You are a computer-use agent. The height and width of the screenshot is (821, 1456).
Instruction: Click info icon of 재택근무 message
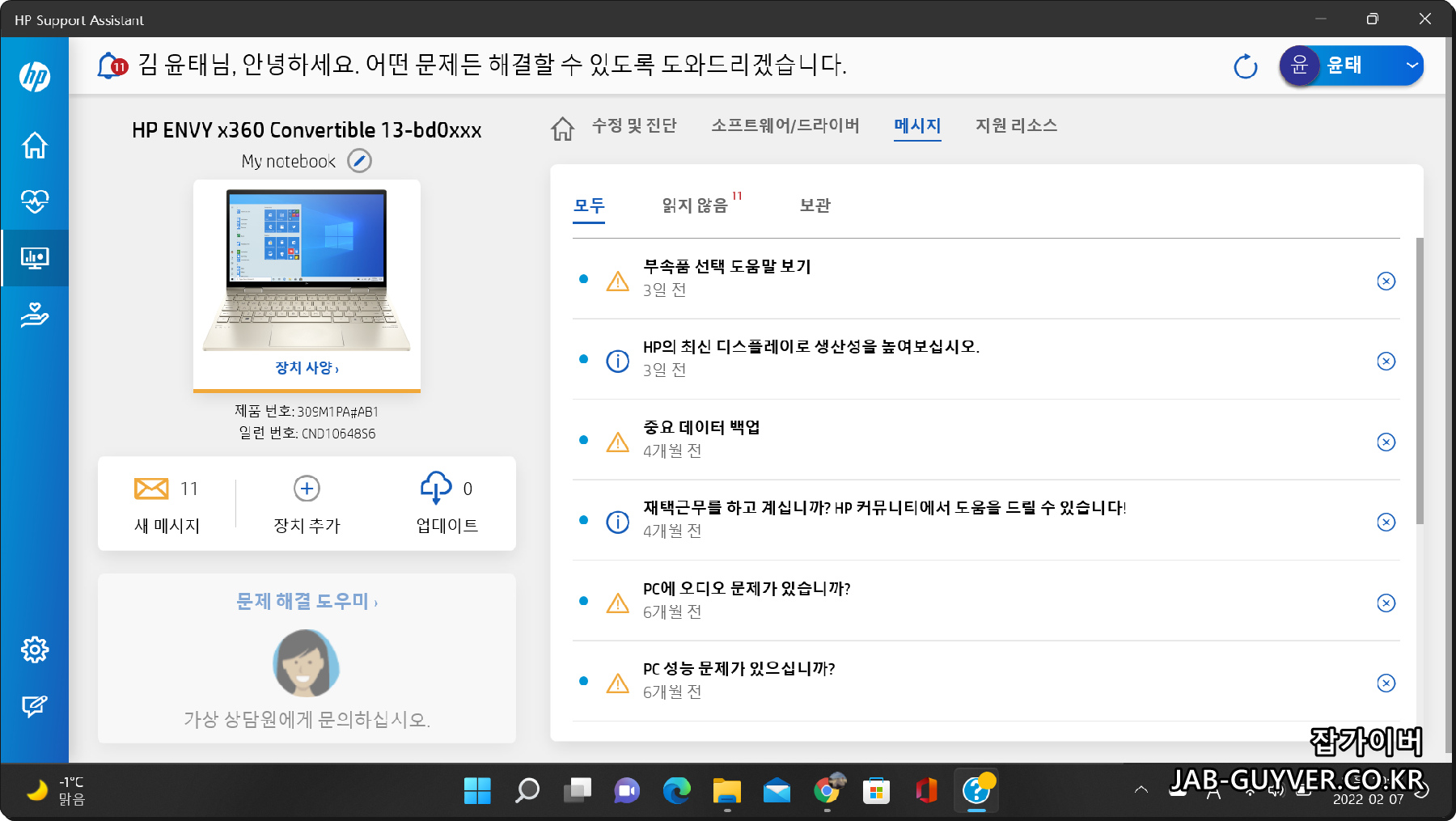tap(618, 522)
